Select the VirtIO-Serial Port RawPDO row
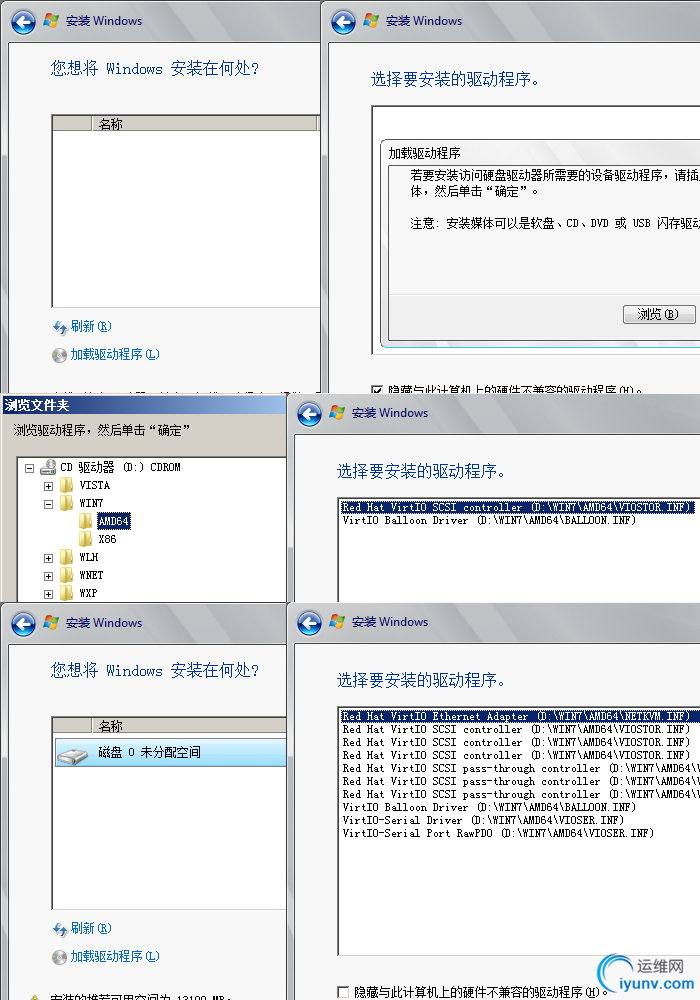Viewport: 700px width, 1000px height. click(x=498, y=833)
